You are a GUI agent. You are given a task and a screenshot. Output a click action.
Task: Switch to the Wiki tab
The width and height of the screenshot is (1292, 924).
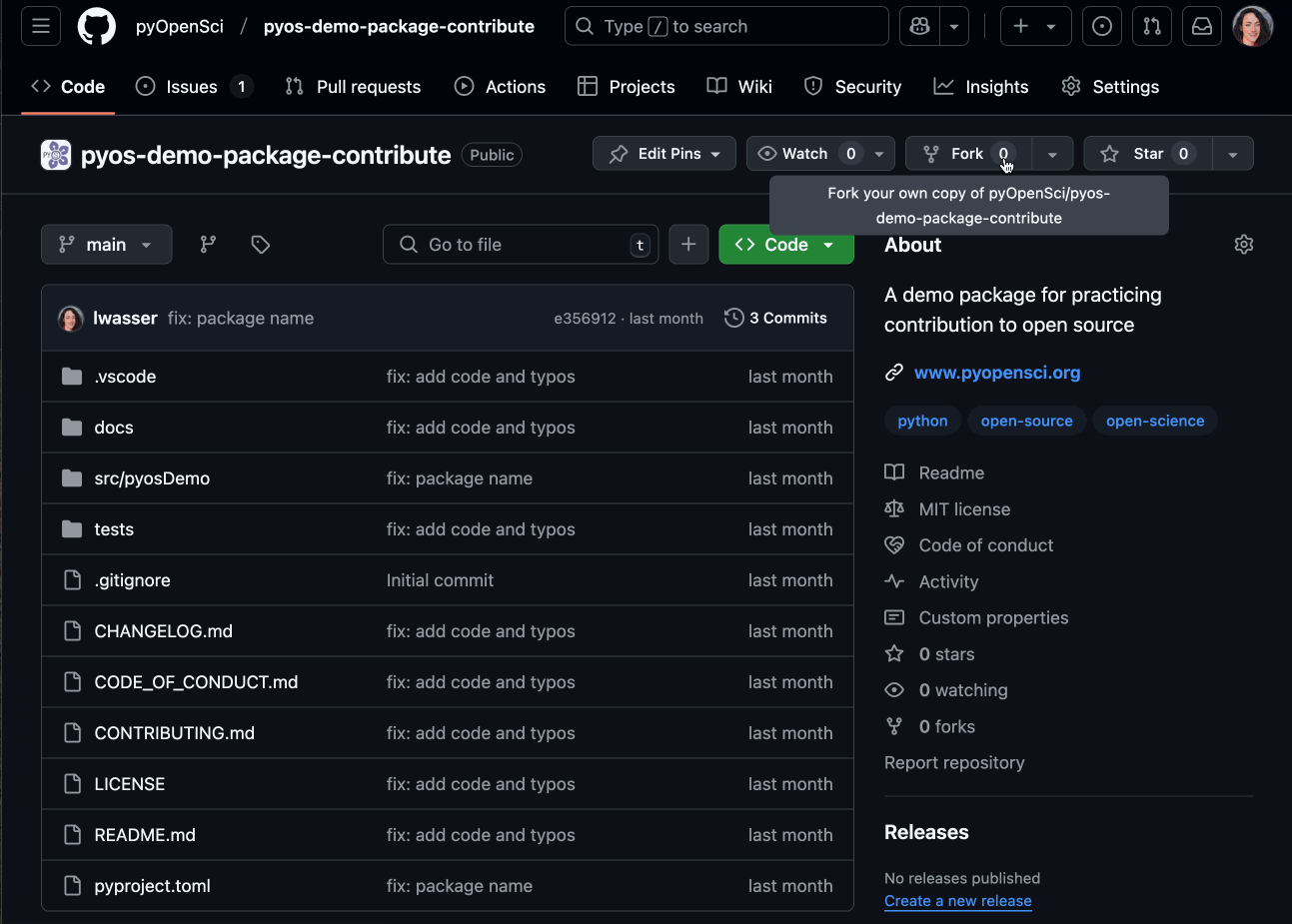click(739, 87)
